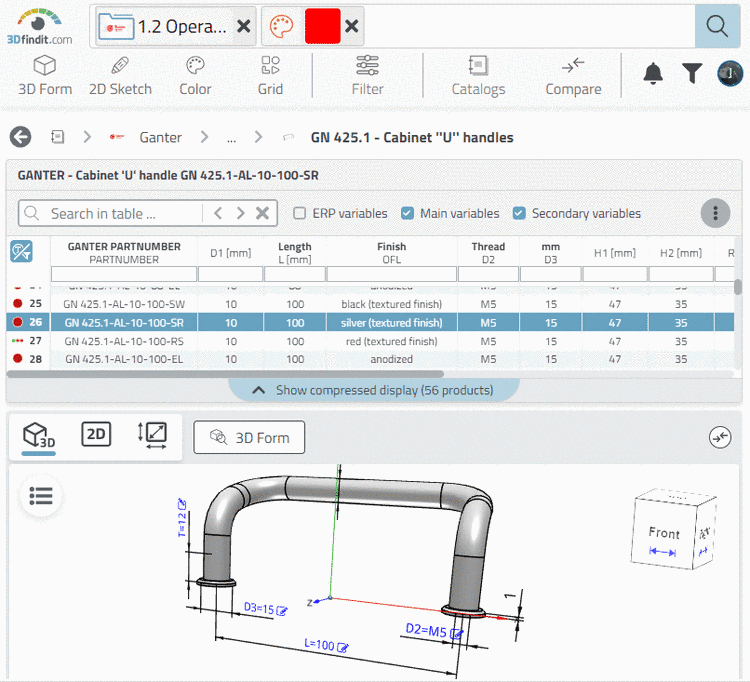
Task: Open the 3D Form search tool
Action: (45, 76)
